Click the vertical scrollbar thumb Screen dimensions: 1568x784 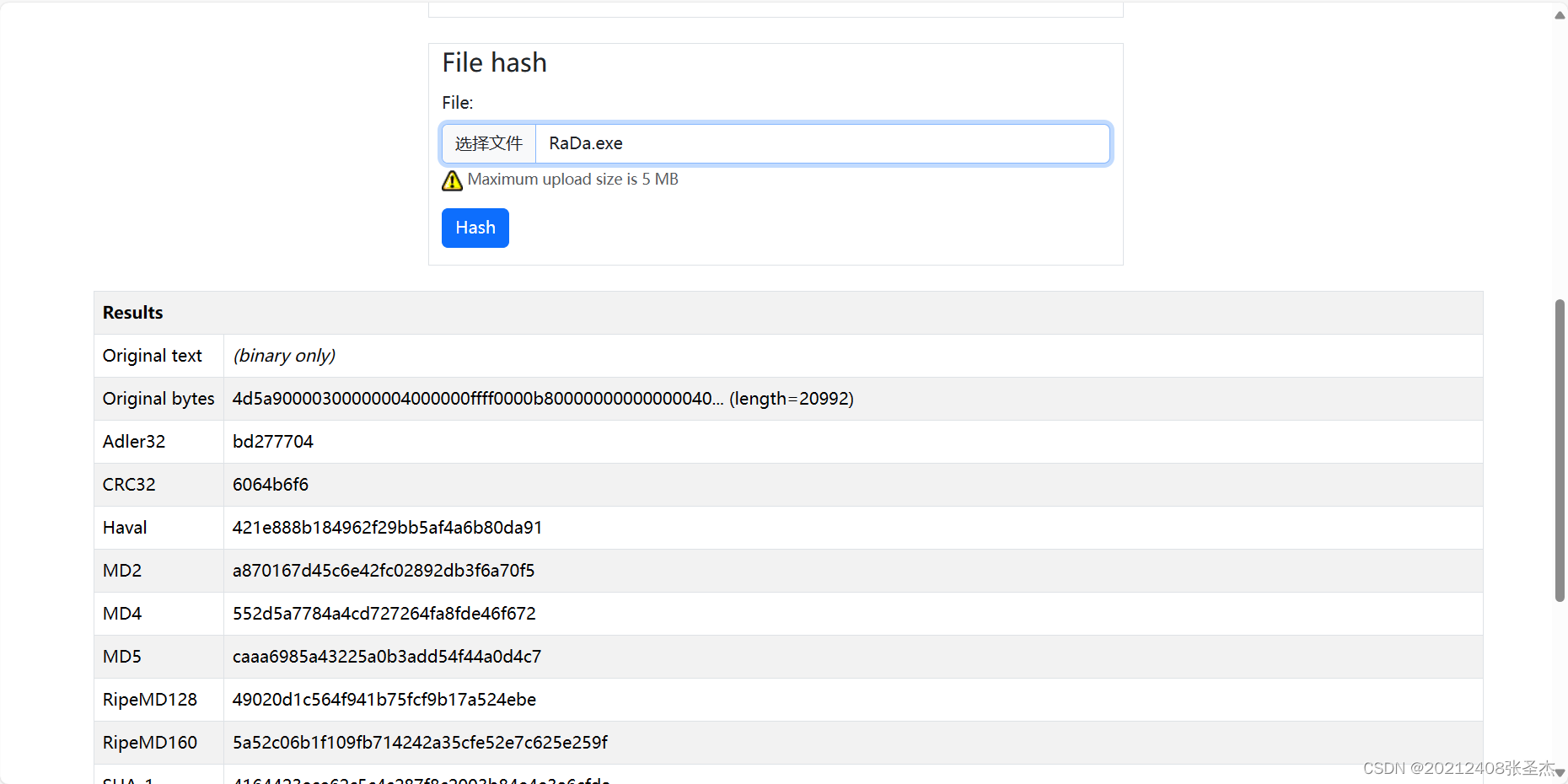click(x=1560, y=450)
